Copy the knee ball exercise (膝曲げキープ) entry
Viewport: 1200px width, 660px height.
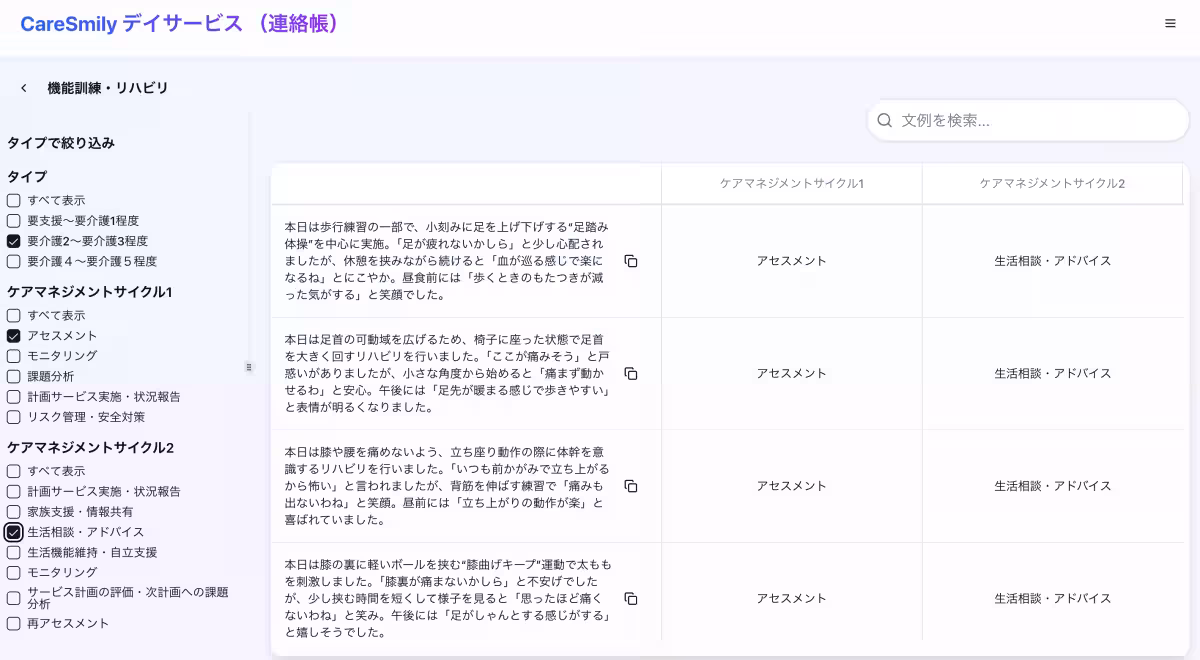633,598
